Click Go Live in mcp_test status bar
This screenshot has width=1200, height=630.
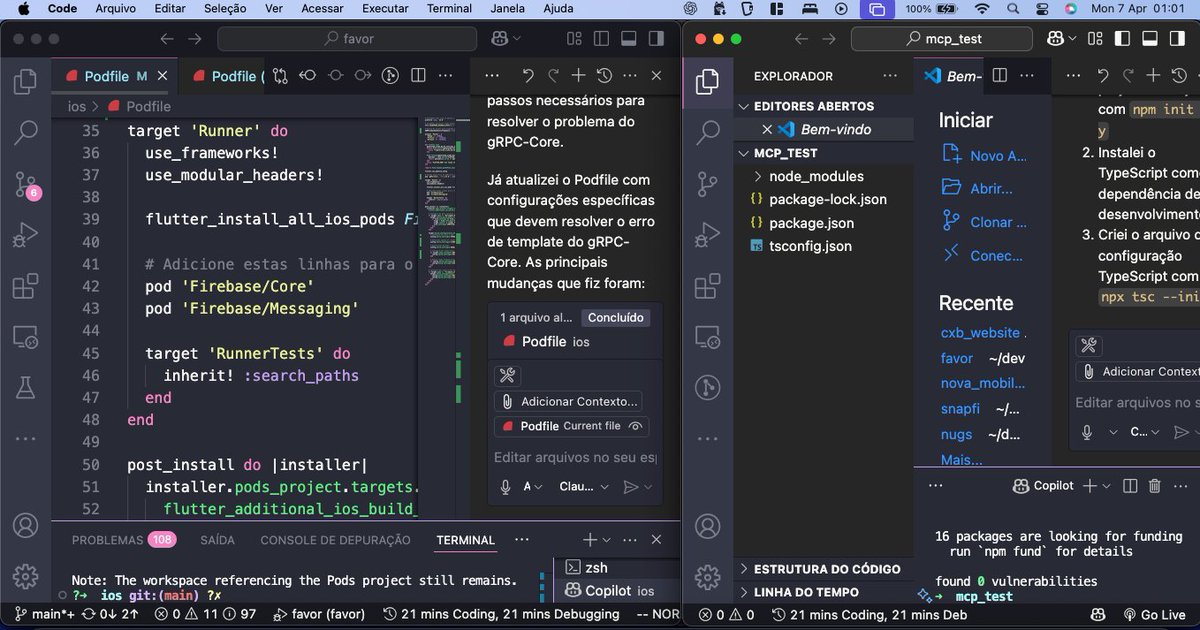pyautogui.click(x=1155, y=615)
